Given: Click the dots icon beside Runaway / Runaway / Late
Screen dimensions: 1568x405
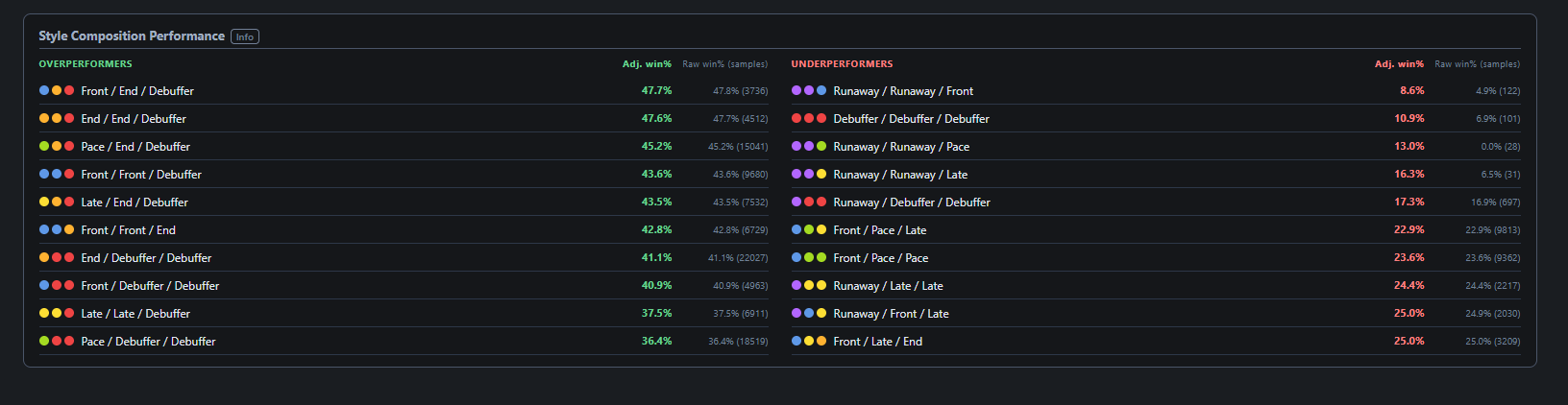Looking at the screenshot, I should [x=809, y=175].
